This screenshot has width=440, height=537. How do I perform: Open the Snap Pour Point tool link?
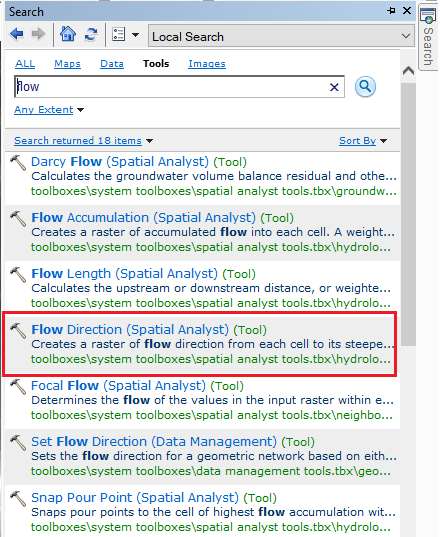(135, 497)
